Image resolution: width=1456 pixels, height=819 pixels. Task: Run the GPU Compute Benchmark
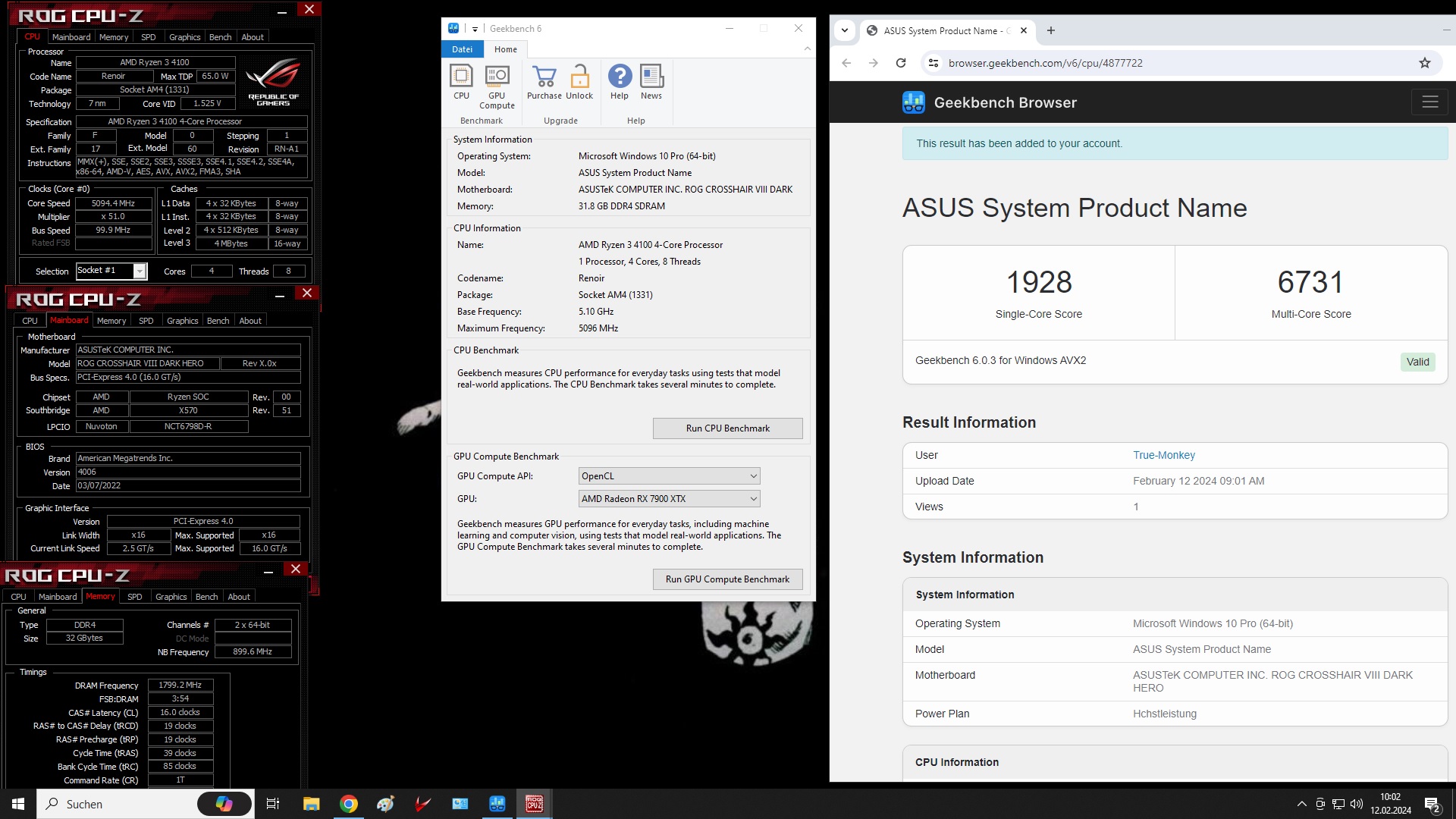[727, 579]
